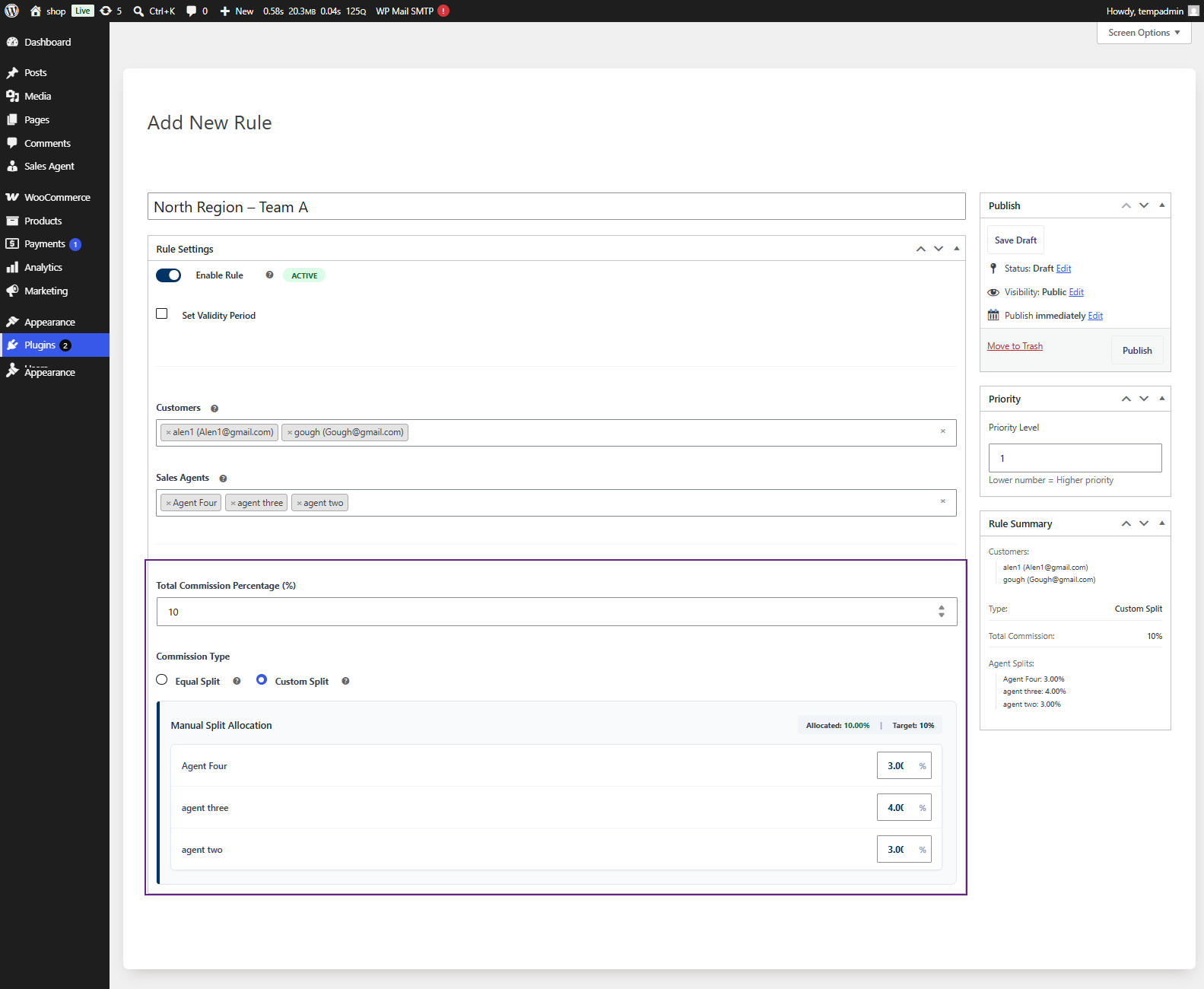1204x989 pixels.
Task: Click the Marketing megaphone icon
Action: 12,291
